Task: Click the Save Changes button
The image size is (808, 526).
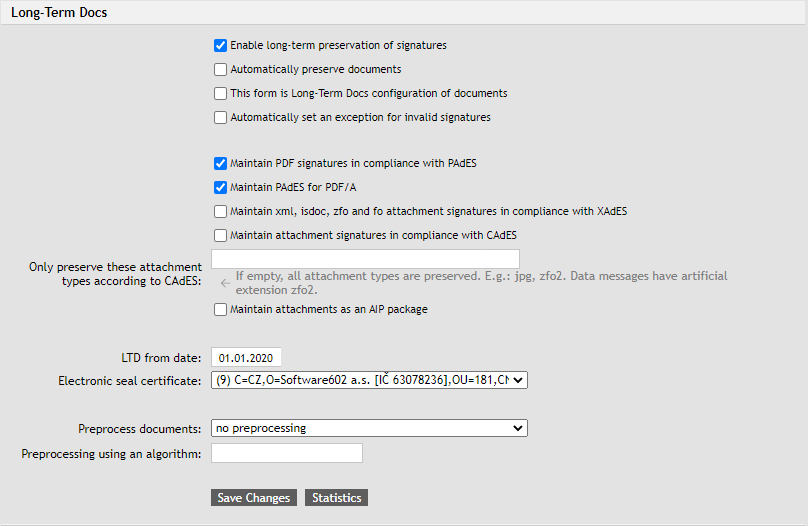Action: coord(254,498)
